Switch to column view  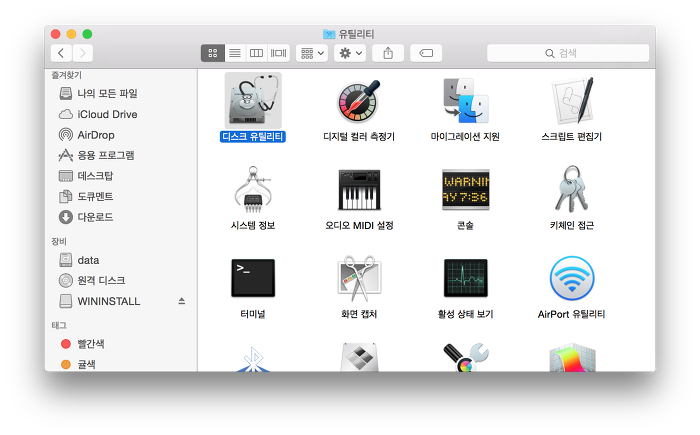pos(256,53)
